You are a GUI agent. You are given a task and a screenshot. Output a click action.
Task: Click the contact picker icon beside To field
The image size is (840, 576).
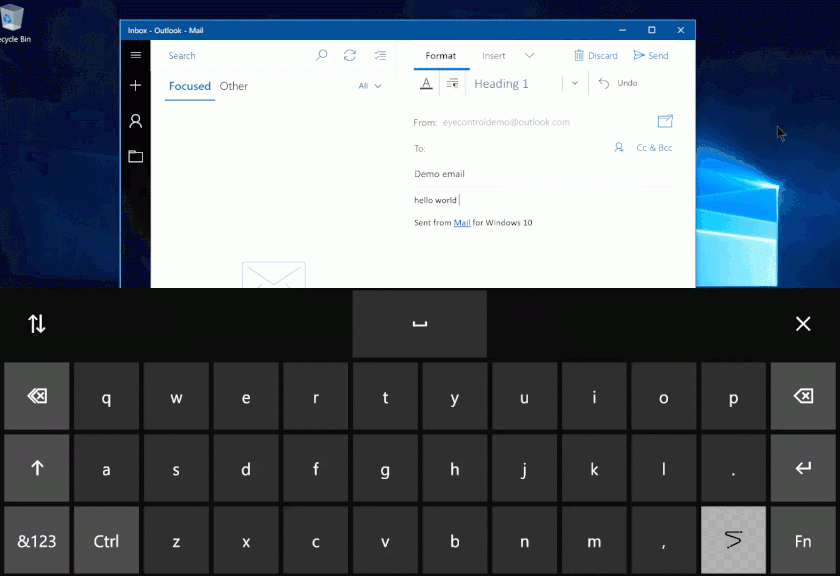coord(619,148)
